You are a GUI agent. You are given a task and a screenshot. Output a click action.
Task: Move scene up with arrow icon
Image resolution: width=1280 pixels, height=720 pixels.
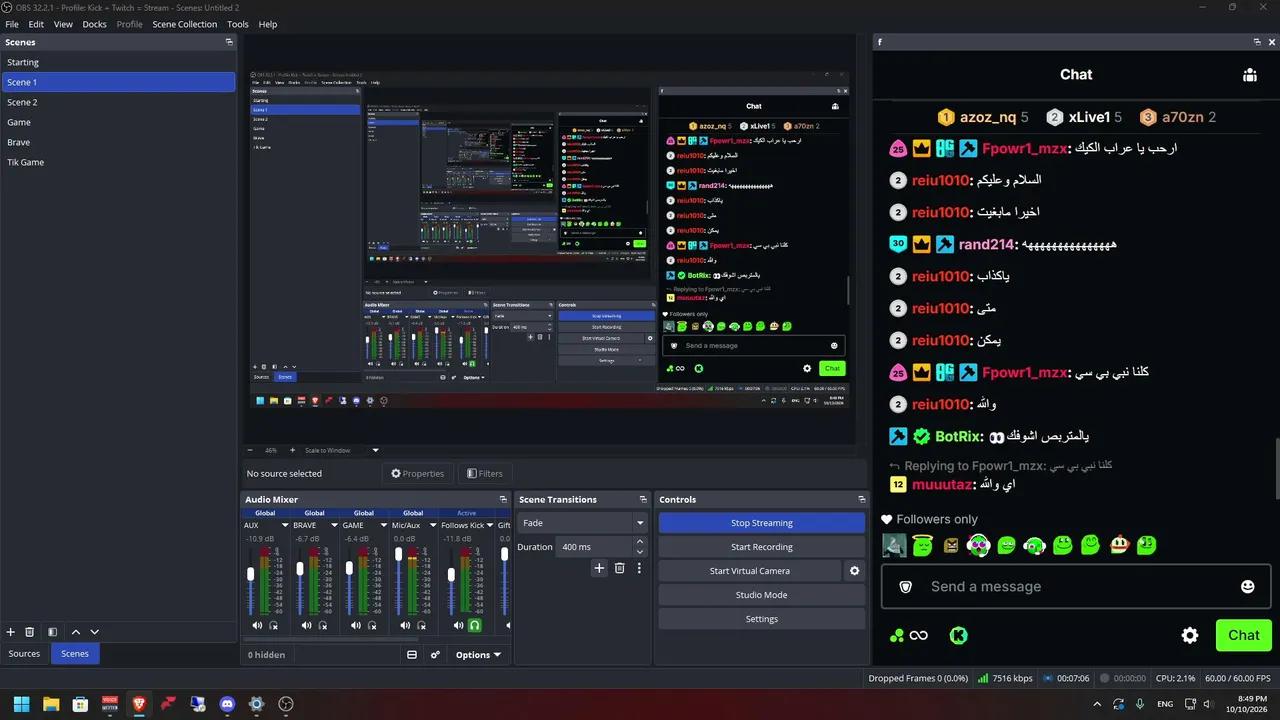(x=76, y=632)
